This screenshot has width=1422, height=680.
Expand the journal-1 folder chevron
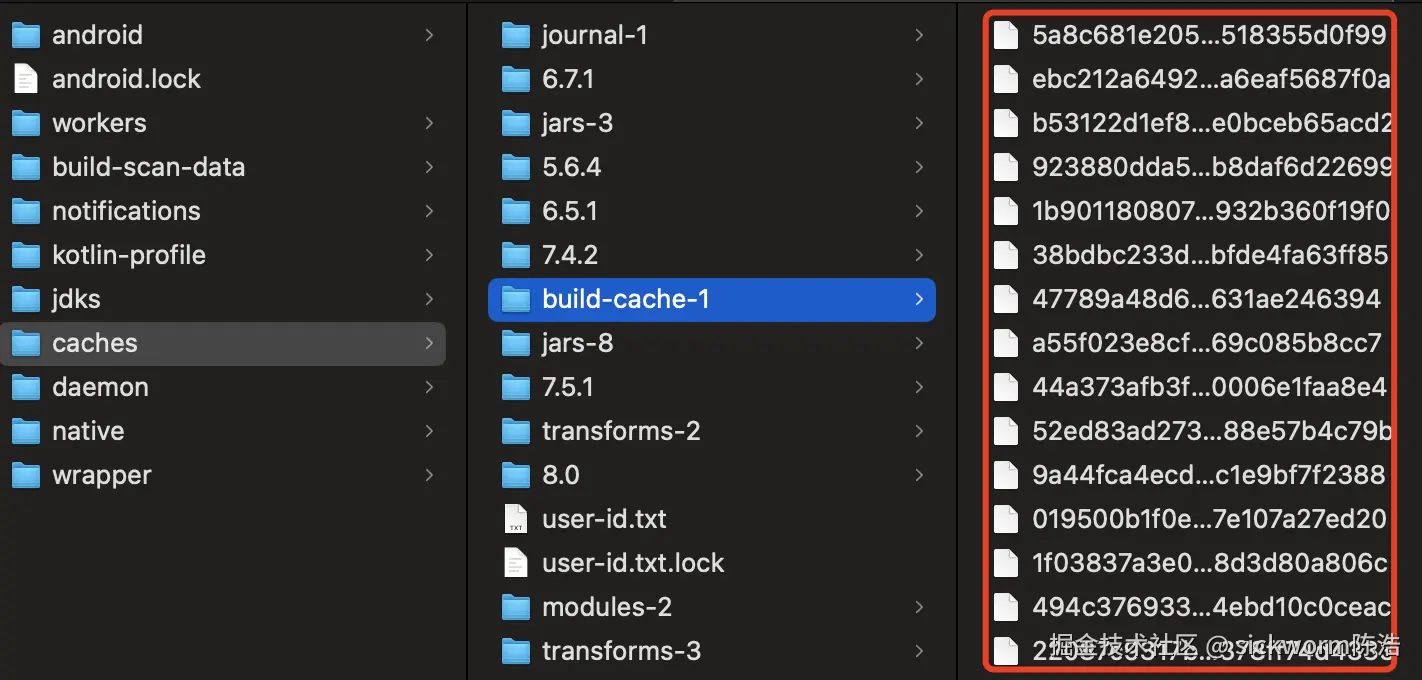(x=919, y=35)
